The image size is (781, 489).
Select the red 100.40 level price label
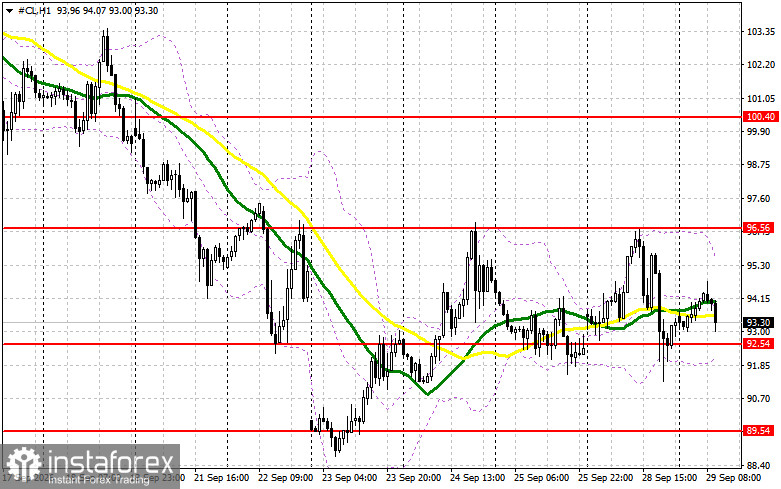tap(761, 117)
